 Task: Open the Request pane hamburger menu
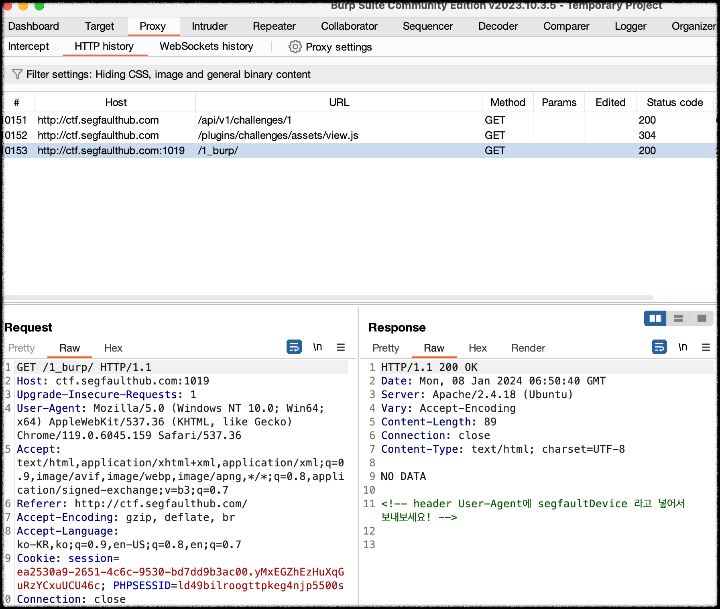(x=341, y=347)
